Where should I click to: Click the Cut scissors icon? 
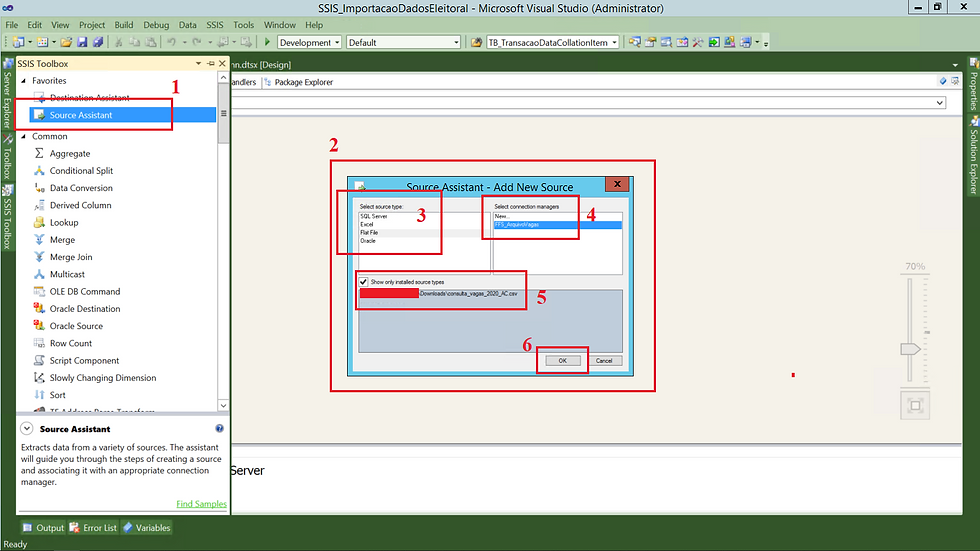coord(118,42)
